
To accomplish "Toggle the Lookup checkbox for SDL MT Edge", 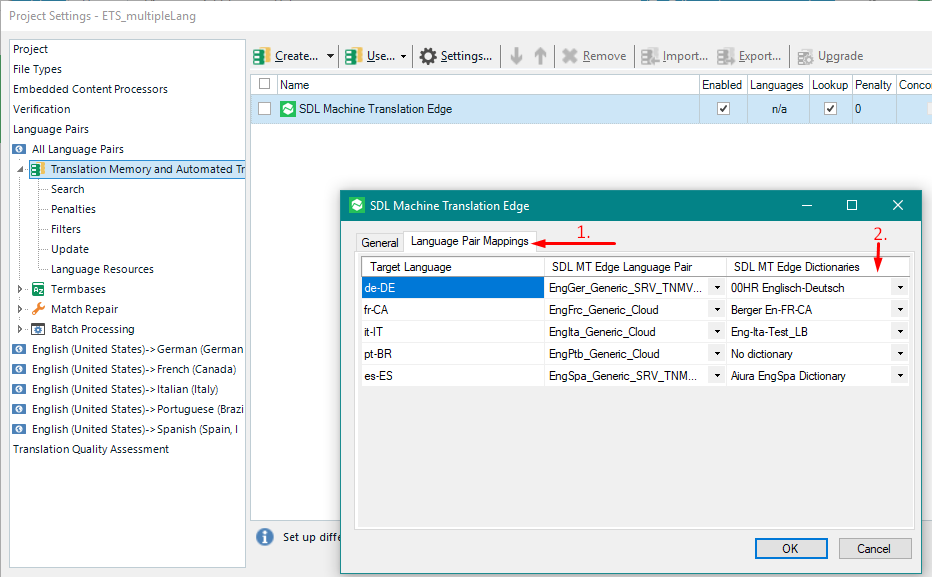I will (x=830, y=109).
